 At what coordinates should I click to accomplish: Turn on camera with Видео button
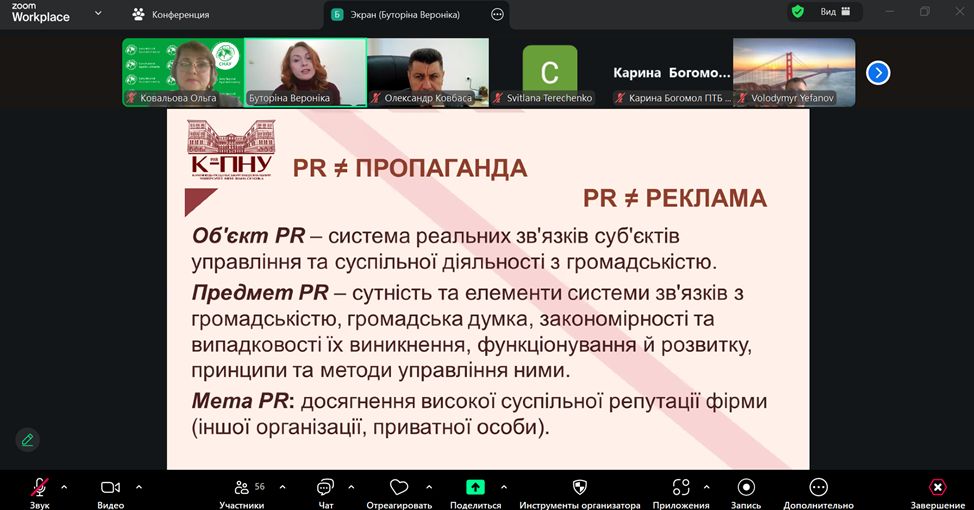click(110, 487)
